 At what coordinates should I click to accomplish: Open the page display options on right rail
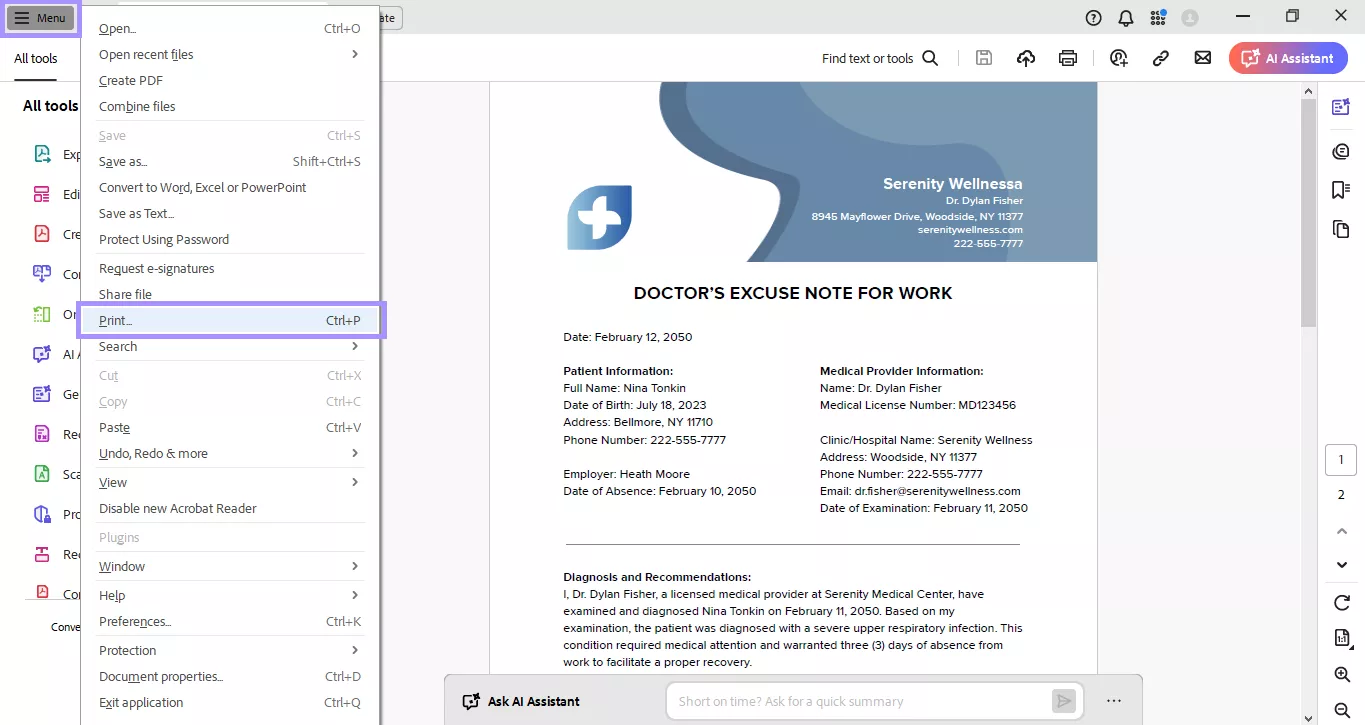click(1342, 638)
